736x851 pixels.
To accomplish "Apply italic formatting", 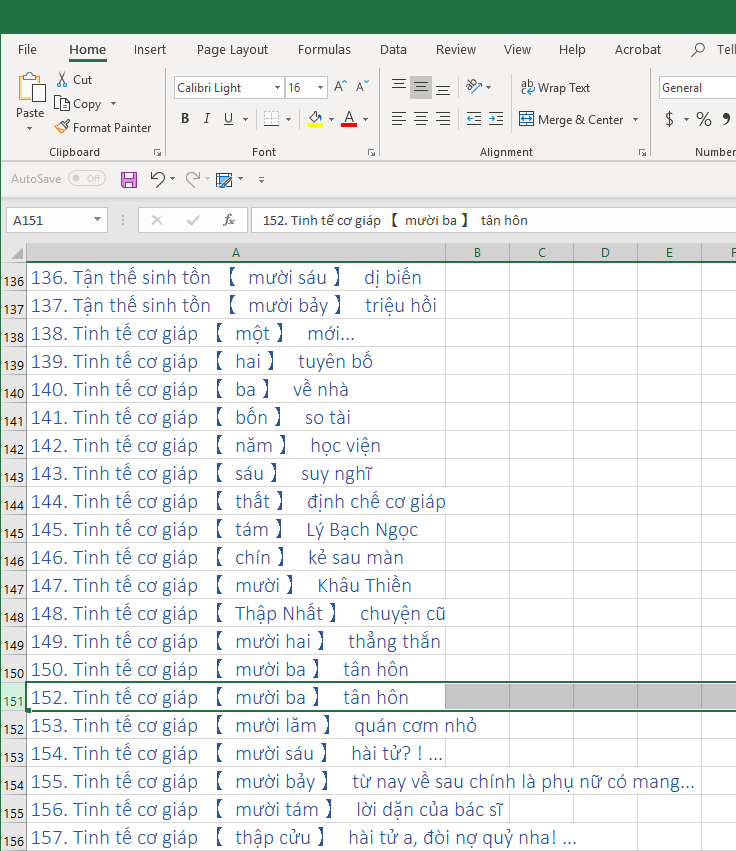I will [207, 119].
